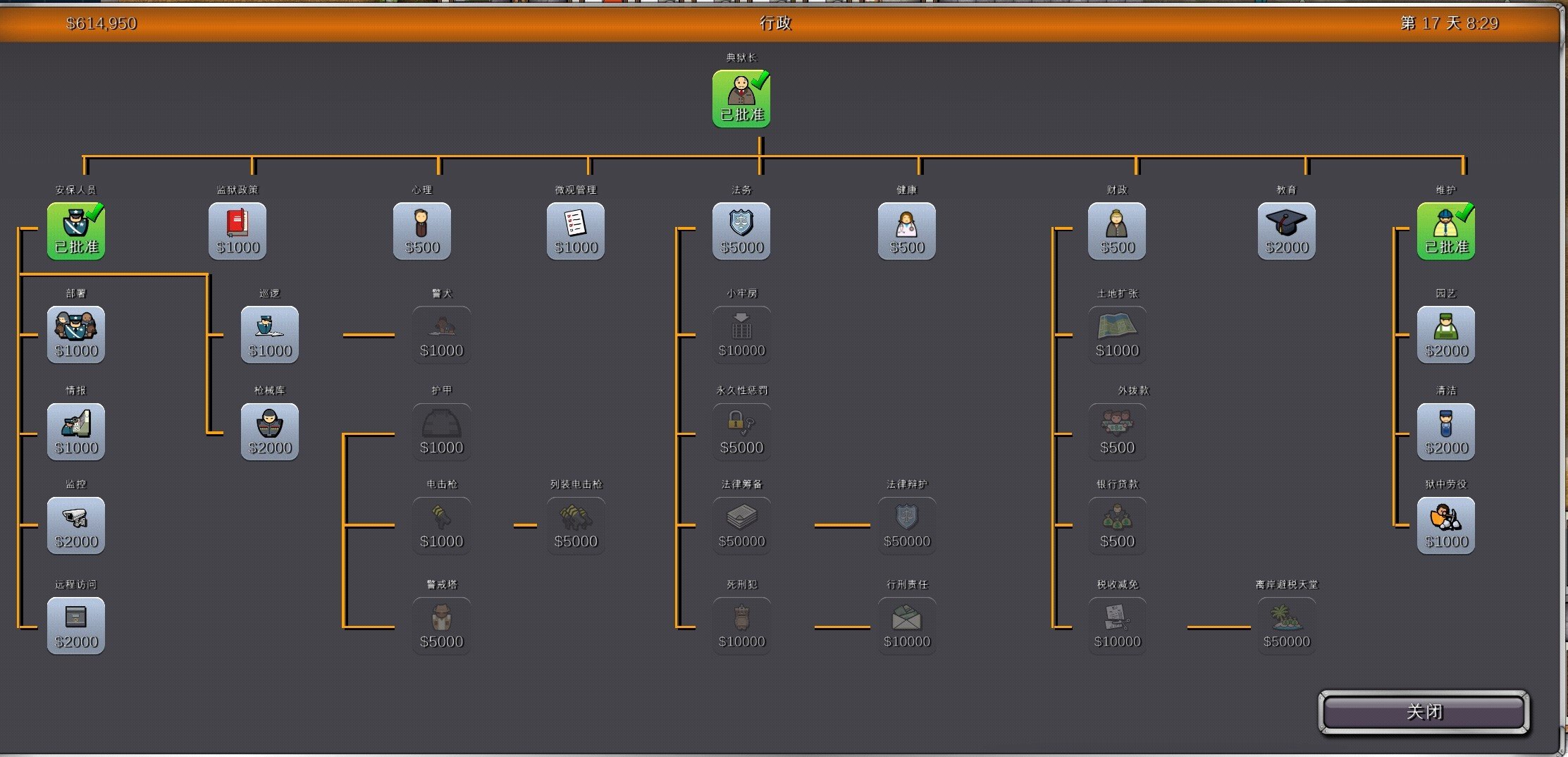
Task: Research Deployment (部署) for $1000
Action: 76,335
